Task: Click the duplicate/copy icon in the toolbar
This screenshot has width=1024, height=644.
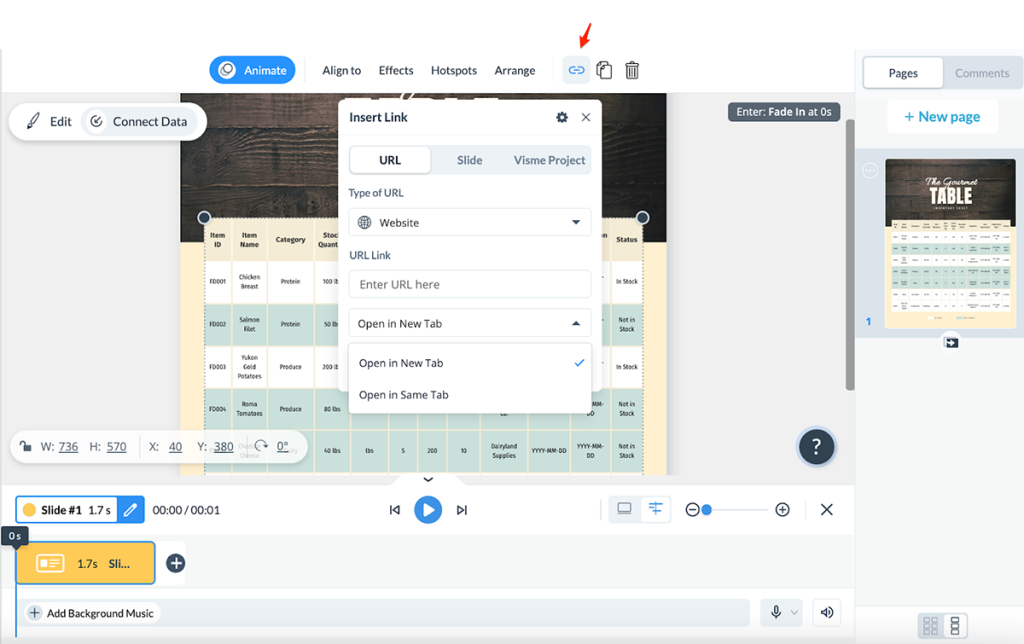Action: tap(604, 70)
